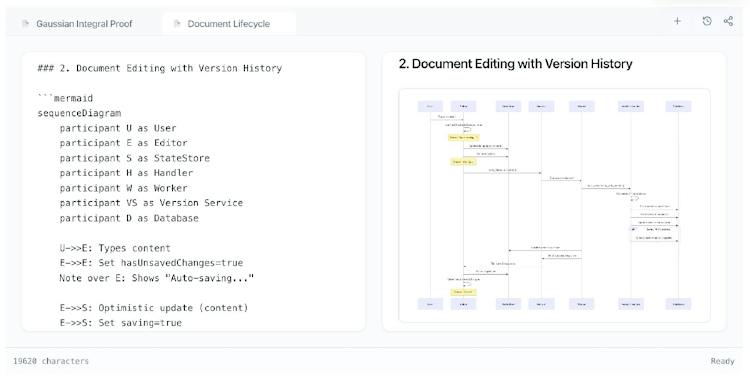Click the "Ready" status indicator
This screenshot has width=750, height=379.
(722, 361)
